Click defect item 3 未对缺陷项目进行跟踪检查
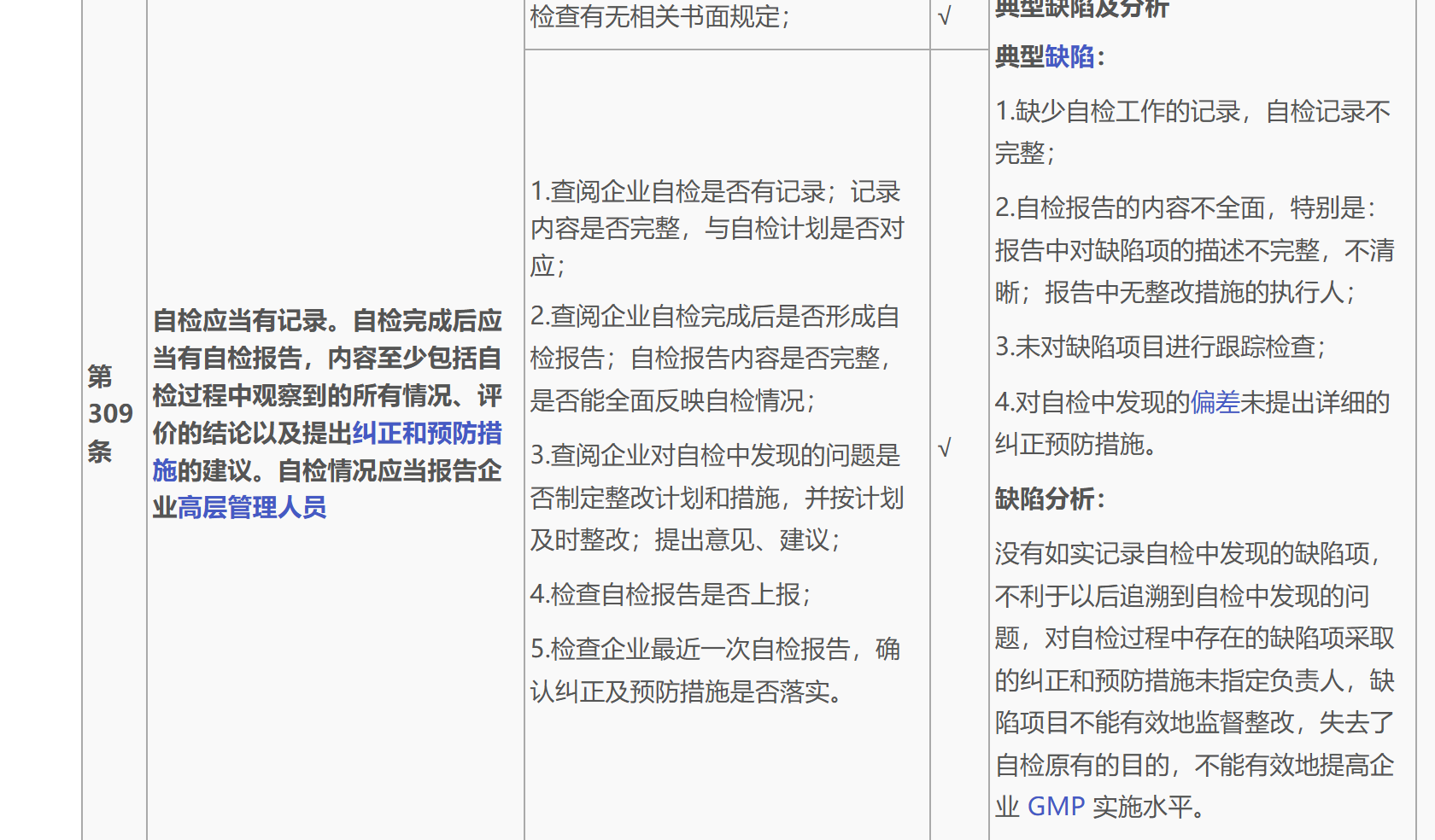 (x=1160, y=347)
